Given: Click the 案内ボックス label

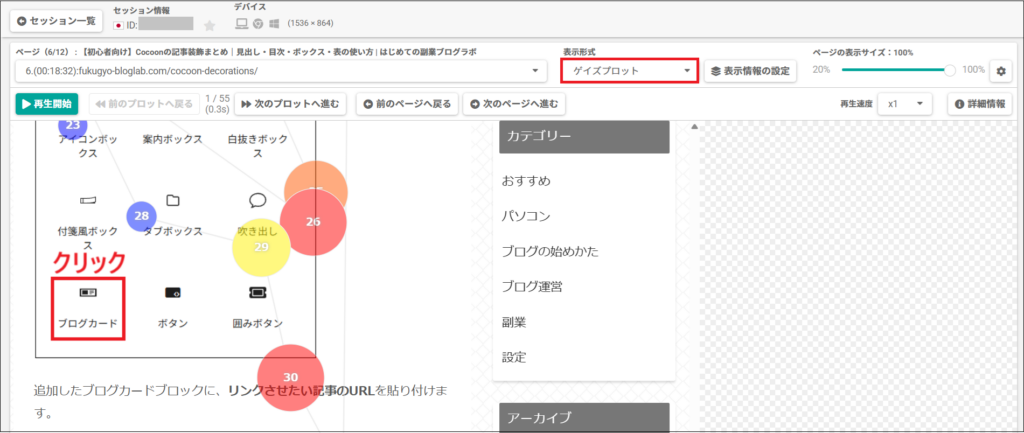Looking at the screenshot, I should [x=172, y=139].
